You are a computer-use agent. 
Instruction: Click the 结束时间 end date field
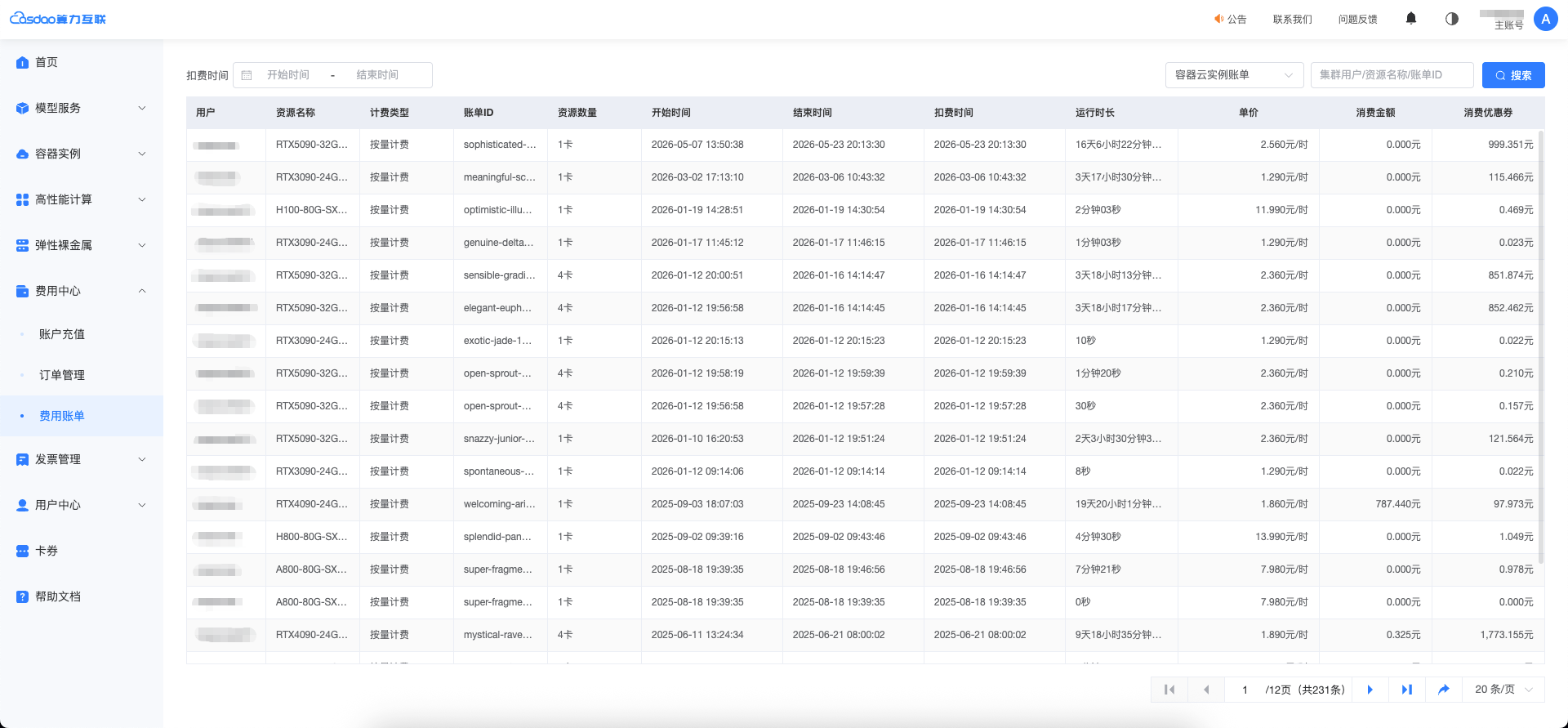click(377, 75)
